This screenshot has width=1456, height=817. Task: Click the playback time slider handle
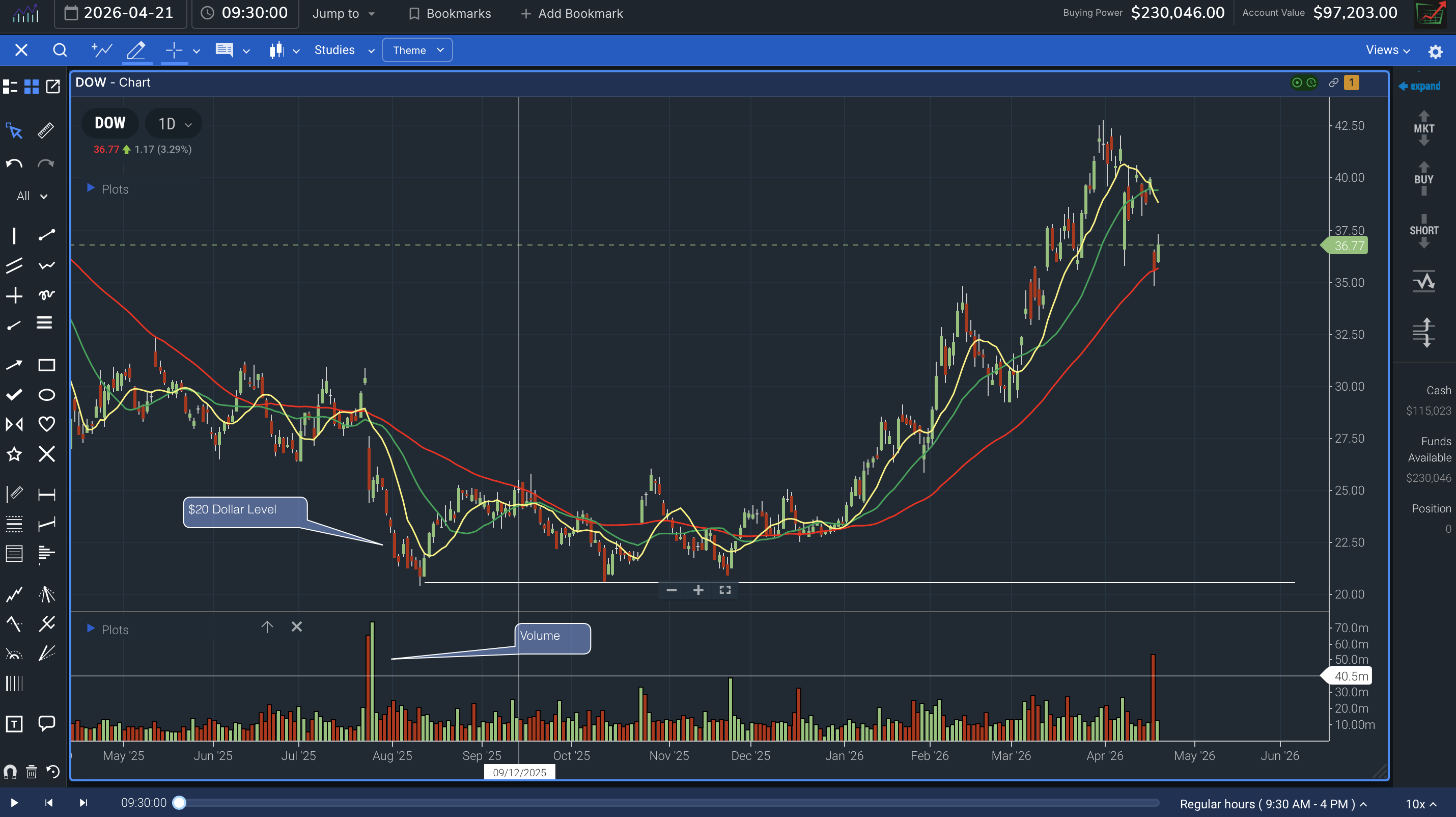click(181, 802)
